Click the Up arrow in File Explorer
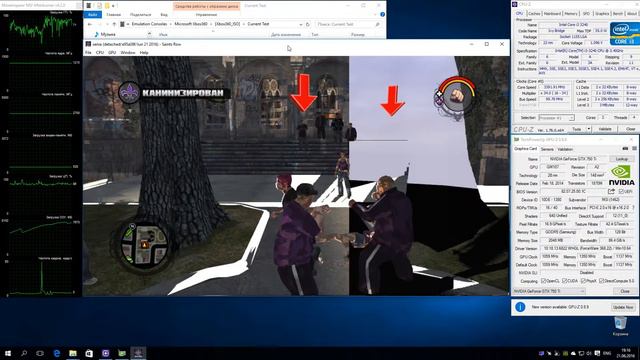 (114, 24)
